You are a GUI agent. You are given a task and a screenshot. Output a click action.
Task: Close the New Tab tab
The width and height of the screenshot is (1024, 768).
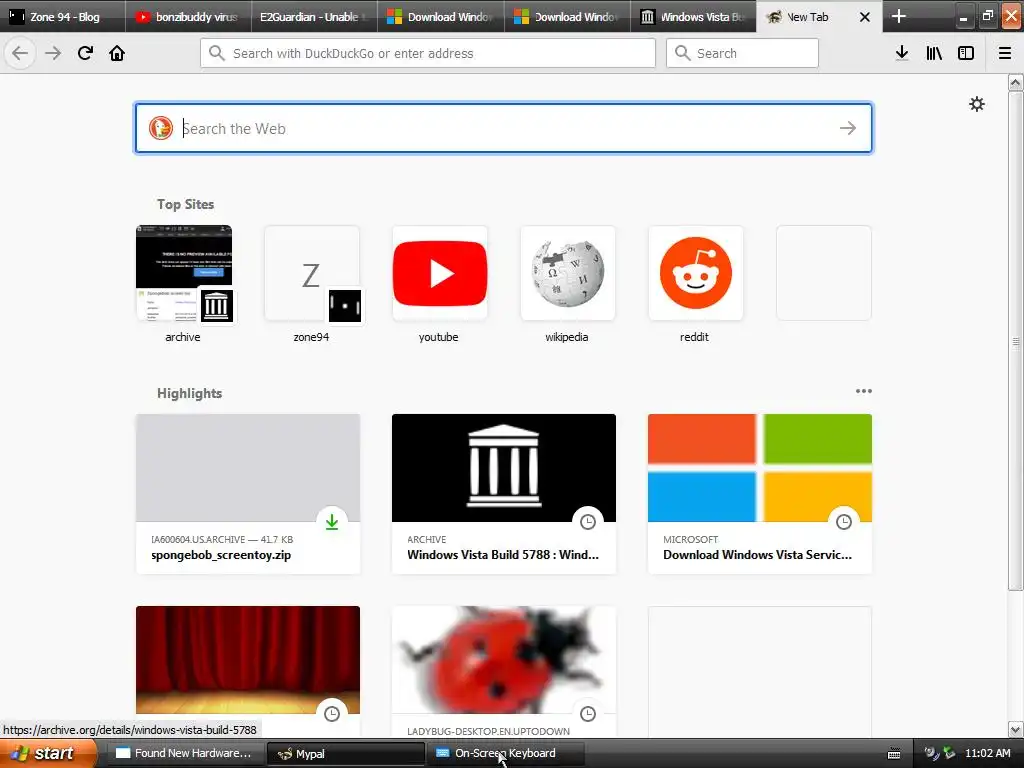point(865,17)
